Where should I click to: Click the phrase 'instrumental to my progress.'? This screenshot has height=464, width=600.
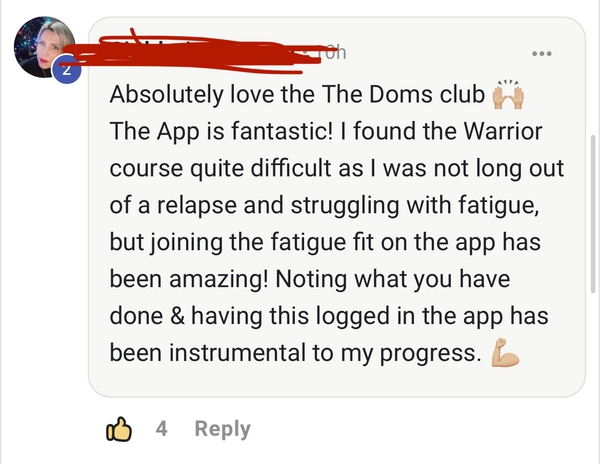[325, 353]
